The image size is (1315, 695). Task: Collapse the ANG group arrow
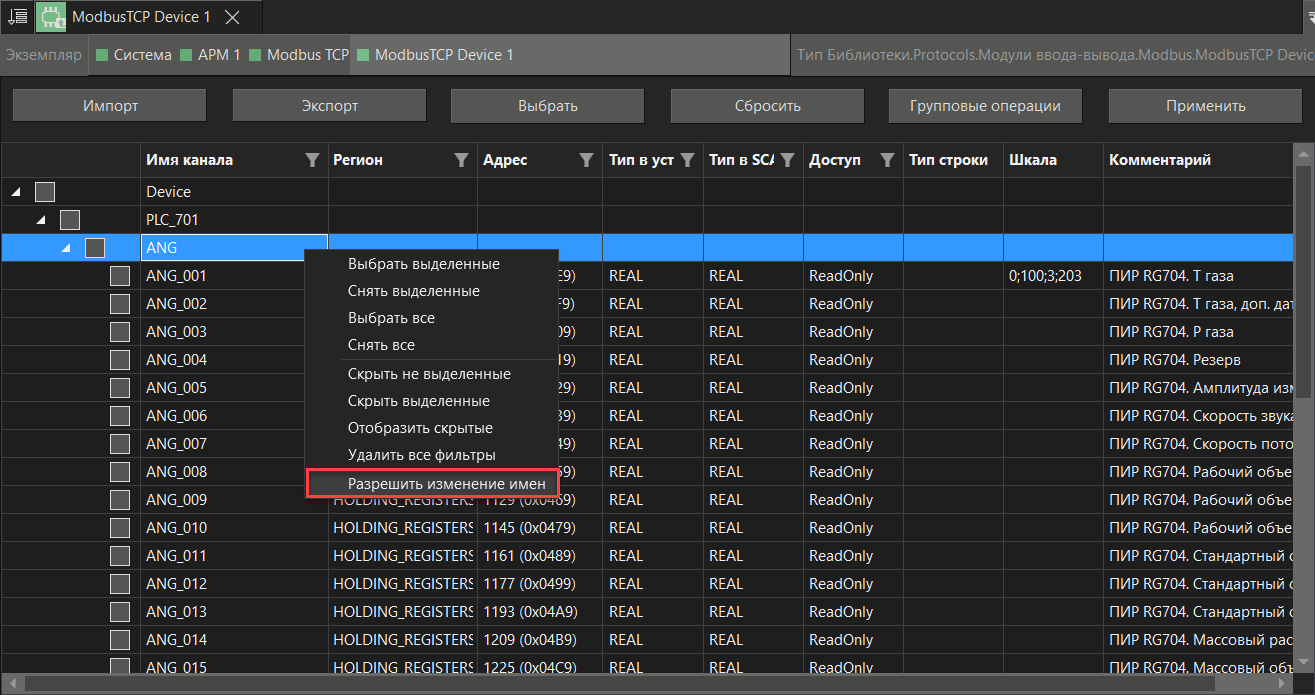pos(66,248)
